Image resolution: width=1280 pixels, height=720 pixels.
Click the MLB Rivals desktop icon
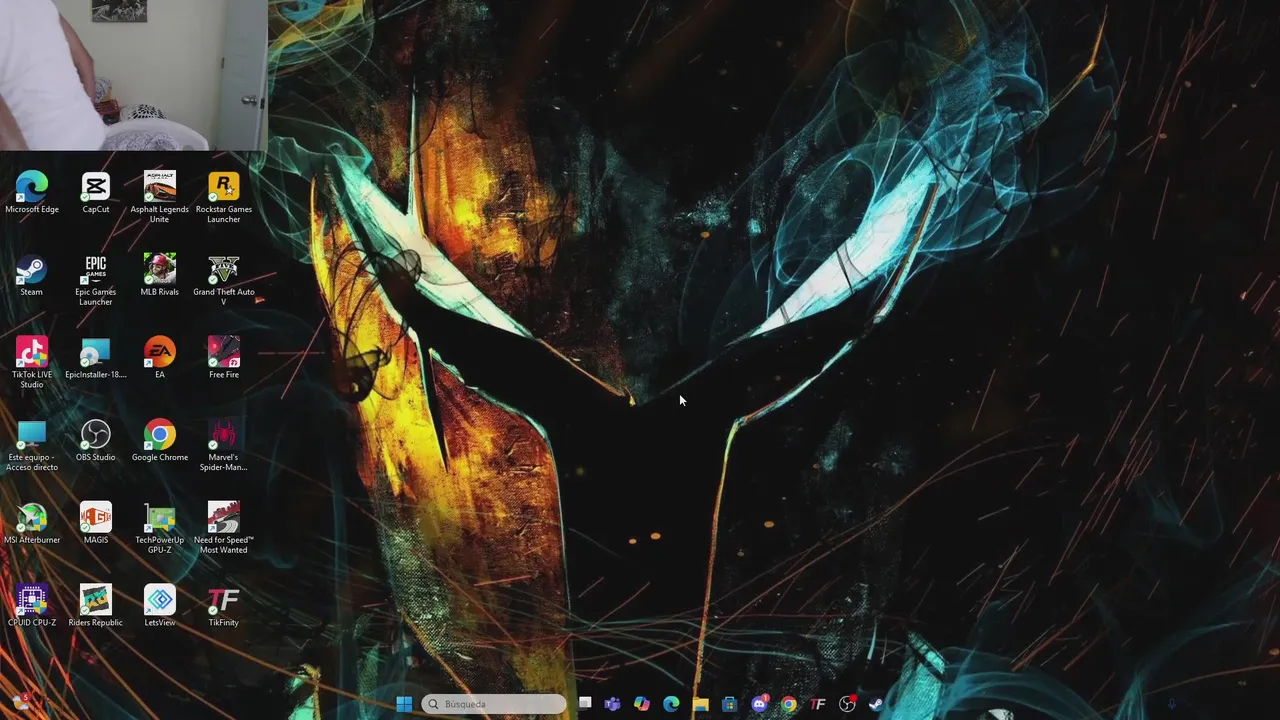pyautogui.click(x=160, y=275)
